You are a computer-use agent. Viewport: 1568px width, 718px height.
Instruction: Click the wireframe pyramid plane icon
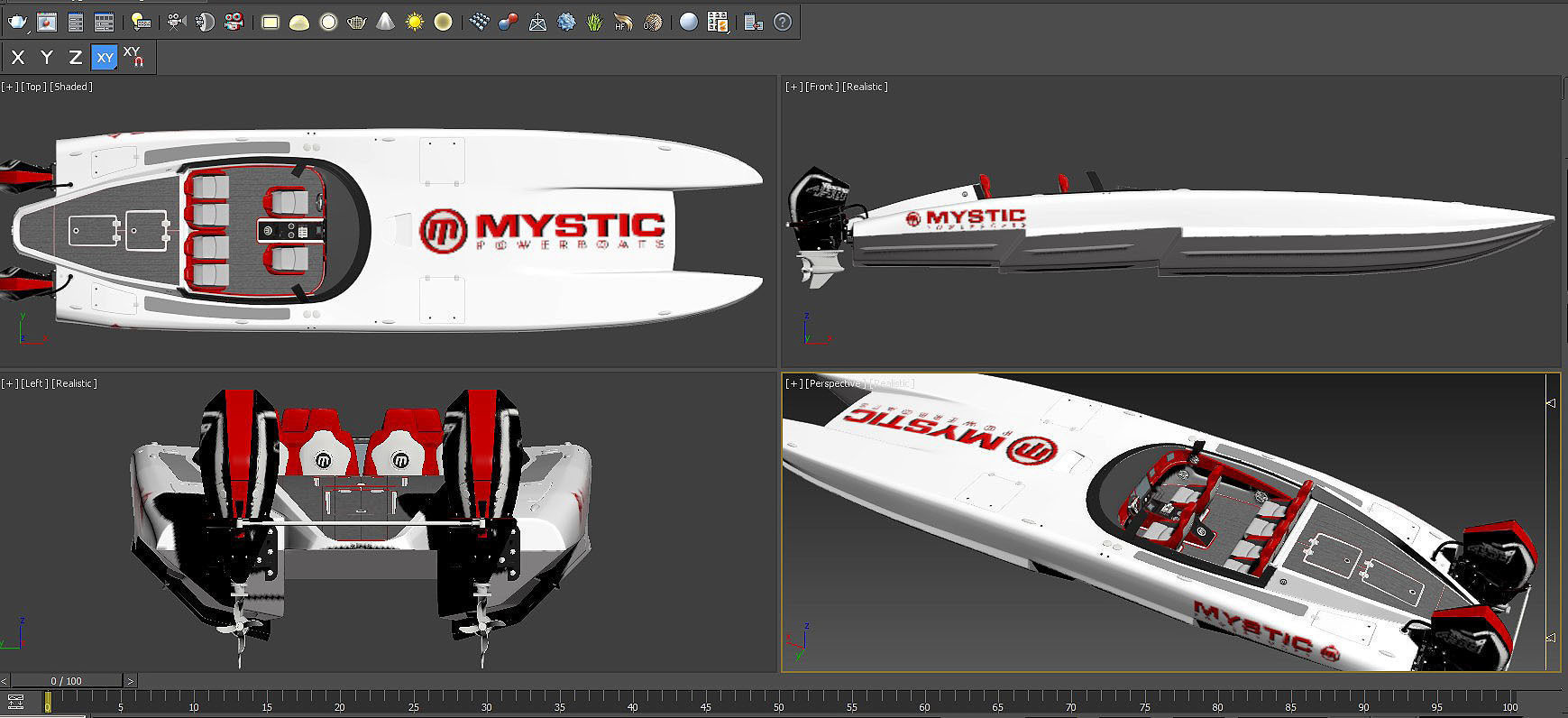[x=537, y=22]
